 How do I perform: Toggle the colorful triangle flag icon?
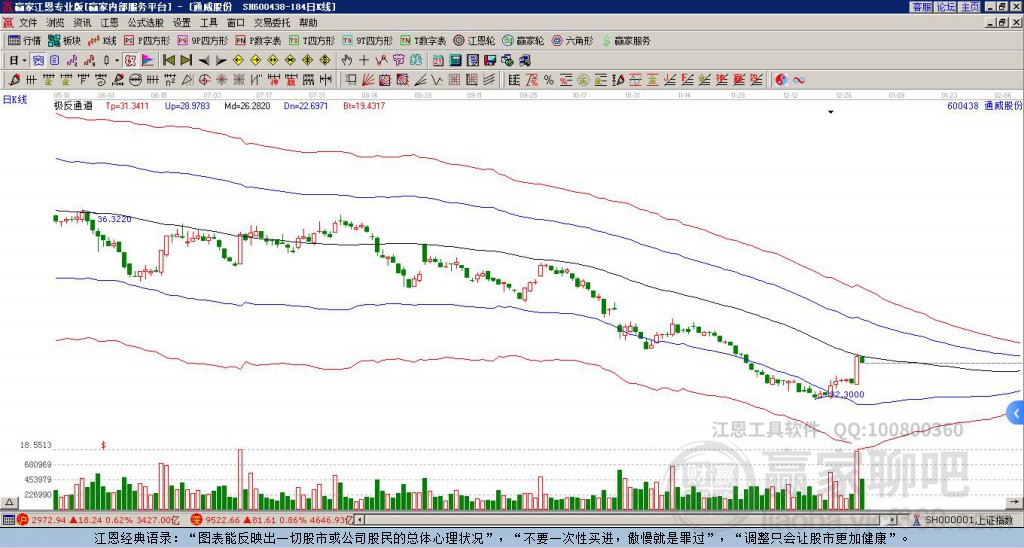pos(148,61)
